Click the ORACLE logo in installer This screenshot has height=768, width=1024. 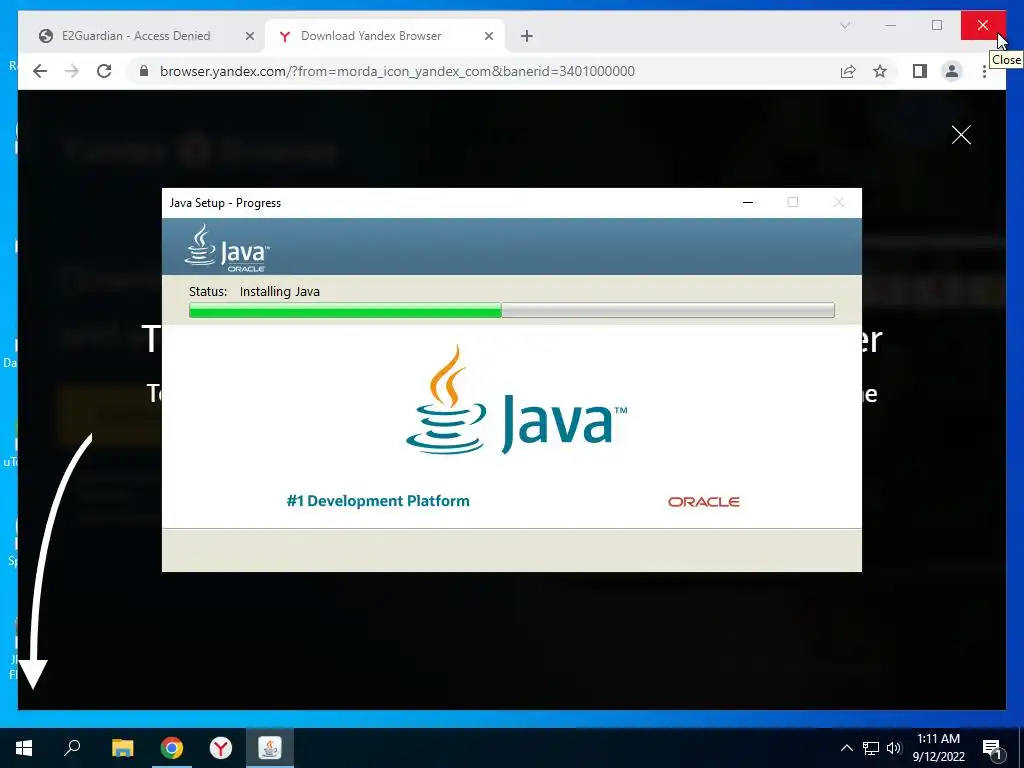(703, 502)
